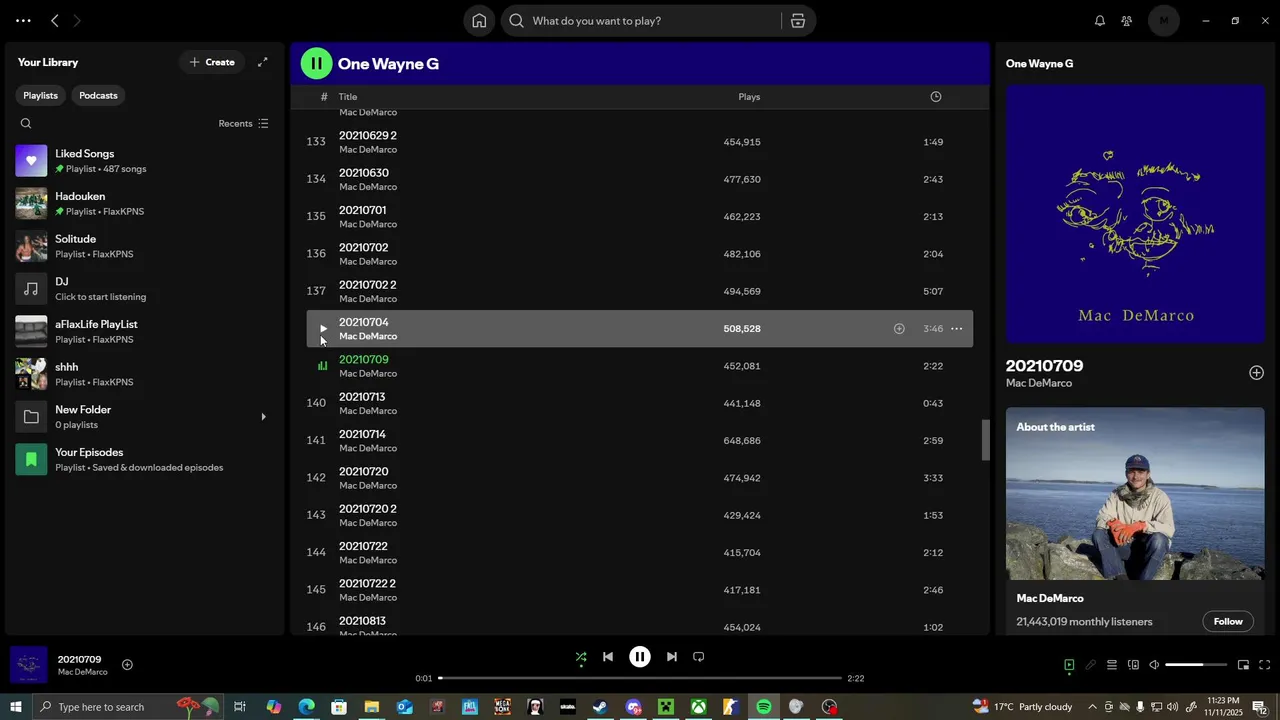Filter library by Podcasts
The image size is (1280, 720).
pyautogui.click(x=98, y=96)
